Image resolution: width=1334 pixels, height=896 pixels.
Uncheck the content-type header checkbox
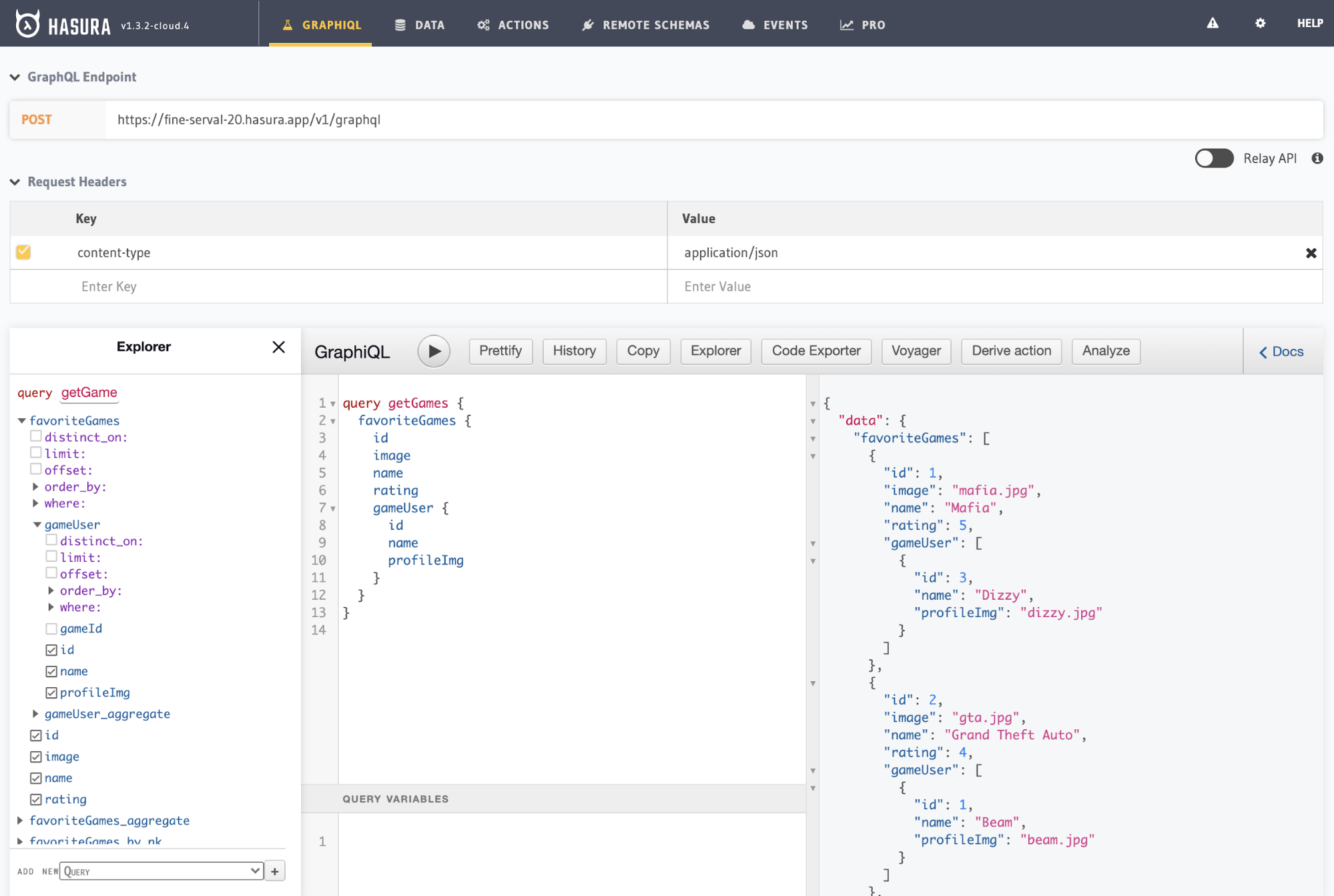[23, 252]
